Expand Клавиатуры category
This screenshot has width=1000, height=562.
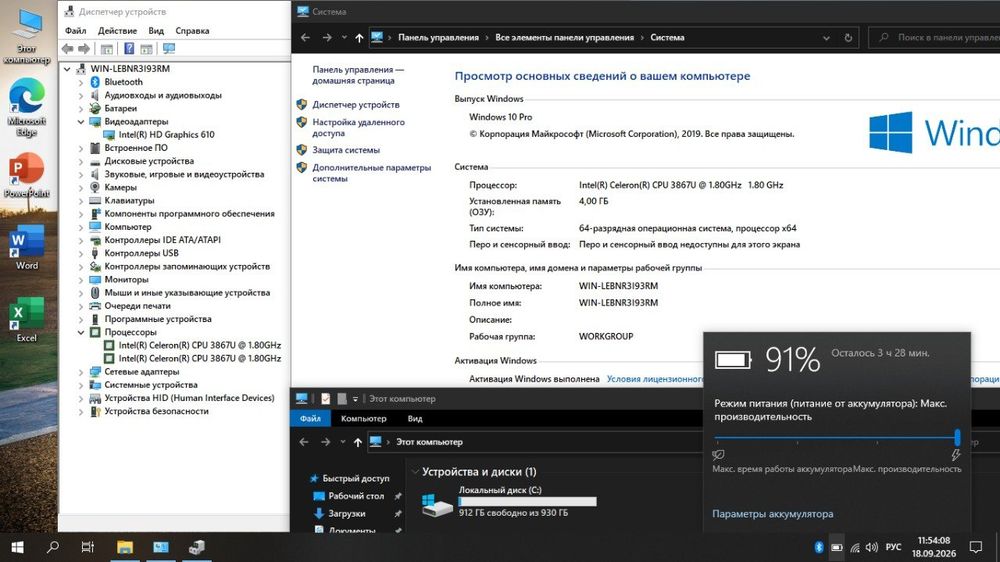tap(81, 201)
